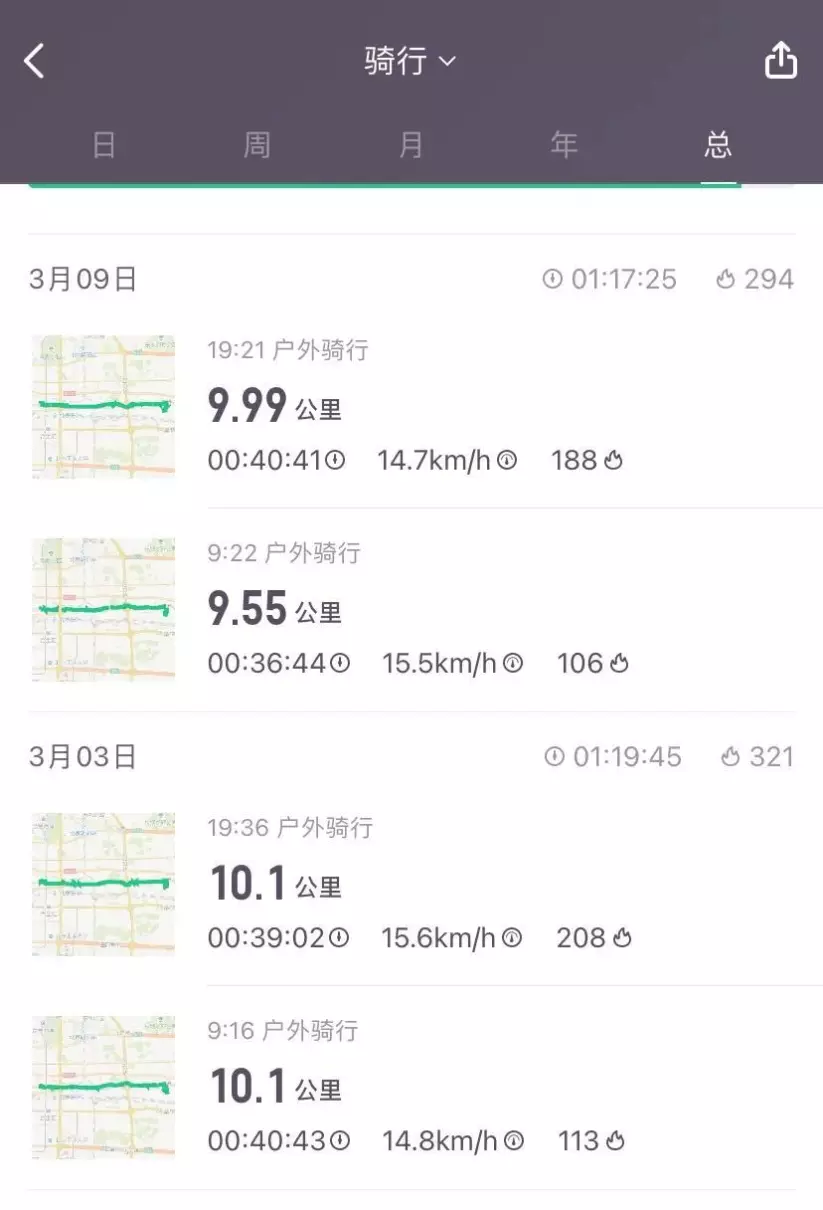
Task: Tap the flame icon beside 321
Action: click(731, 757)
